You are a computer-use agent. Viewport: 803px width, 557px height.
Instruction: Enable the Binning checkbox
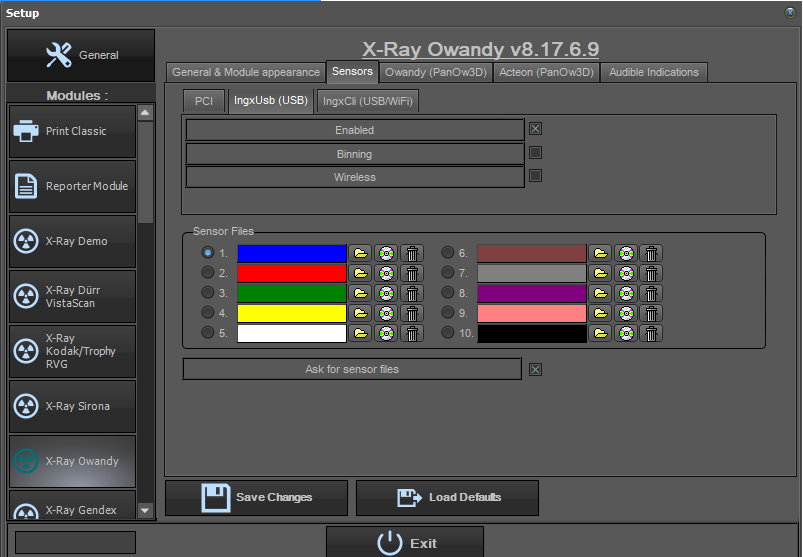click(535, 153)
